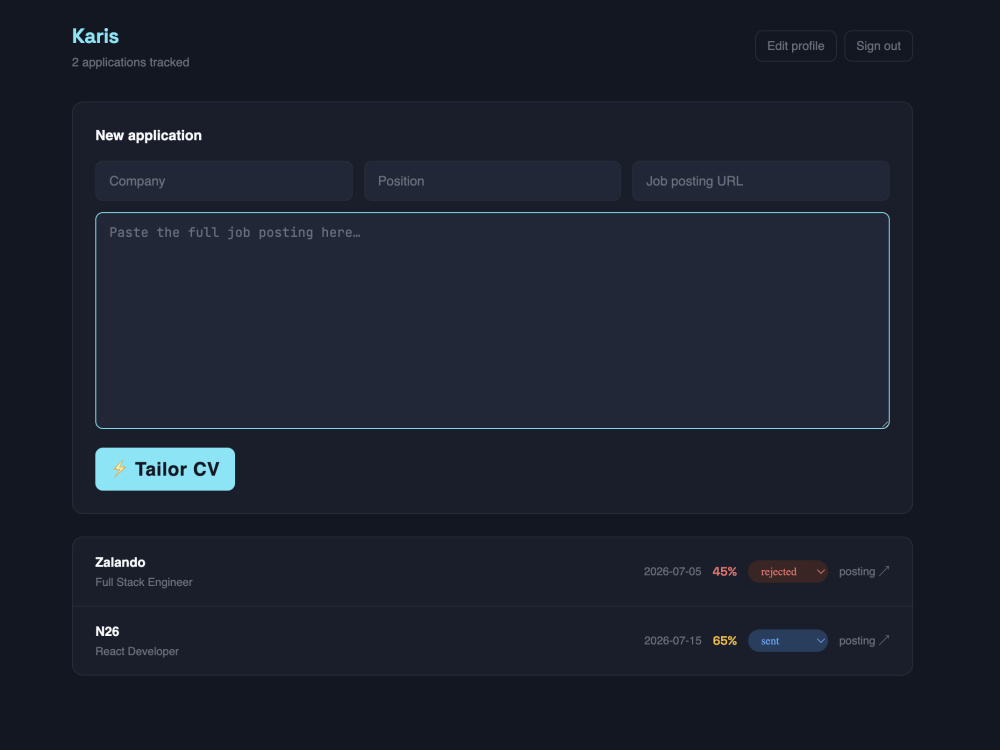Viewport: 1000px width, 750px height.
Task: Click the 2 applications tracked text
Action: 130,62
